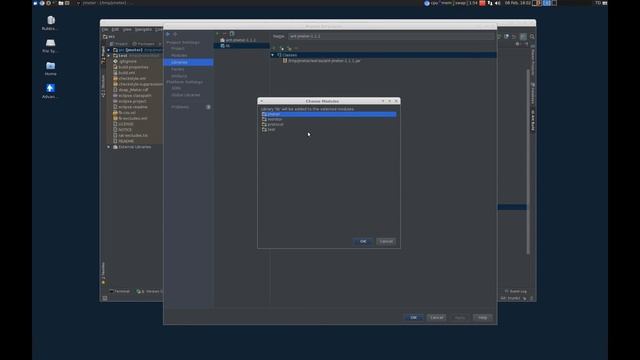
Task: Click Cancel in the Project Structure dialog
Action: click(436, 317)
